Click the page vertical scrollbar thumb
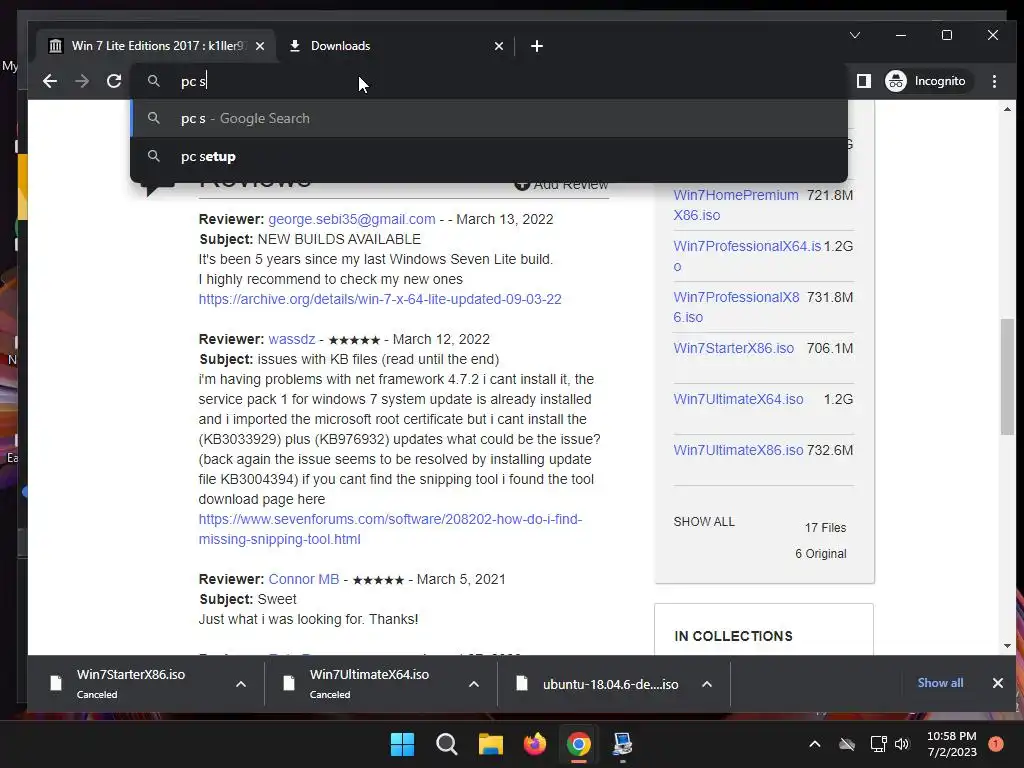This screenshot has height=768, width=1024. (x=1007, y=376)
